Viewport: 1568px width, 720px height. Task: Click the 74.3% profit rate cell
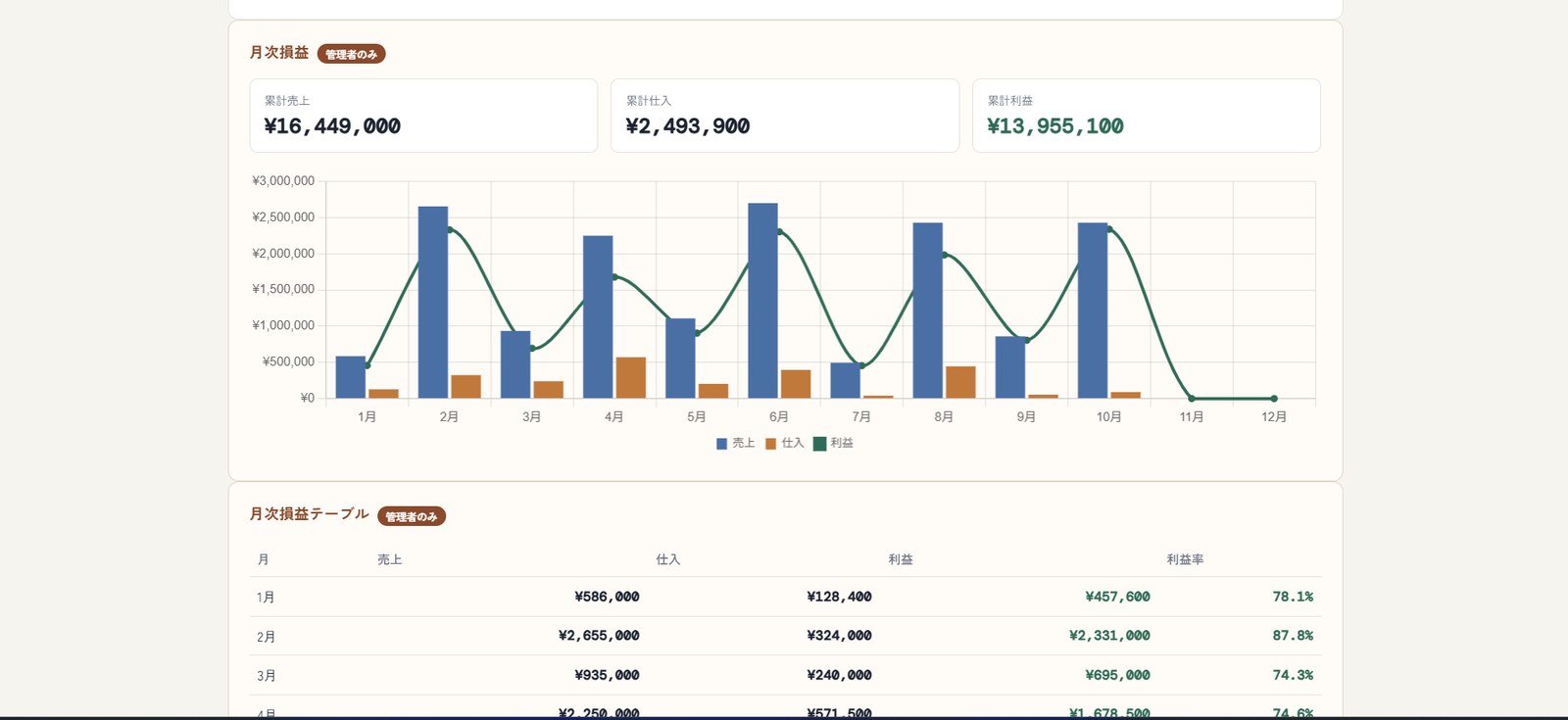pyautogui.click(x=1293, y=675)
